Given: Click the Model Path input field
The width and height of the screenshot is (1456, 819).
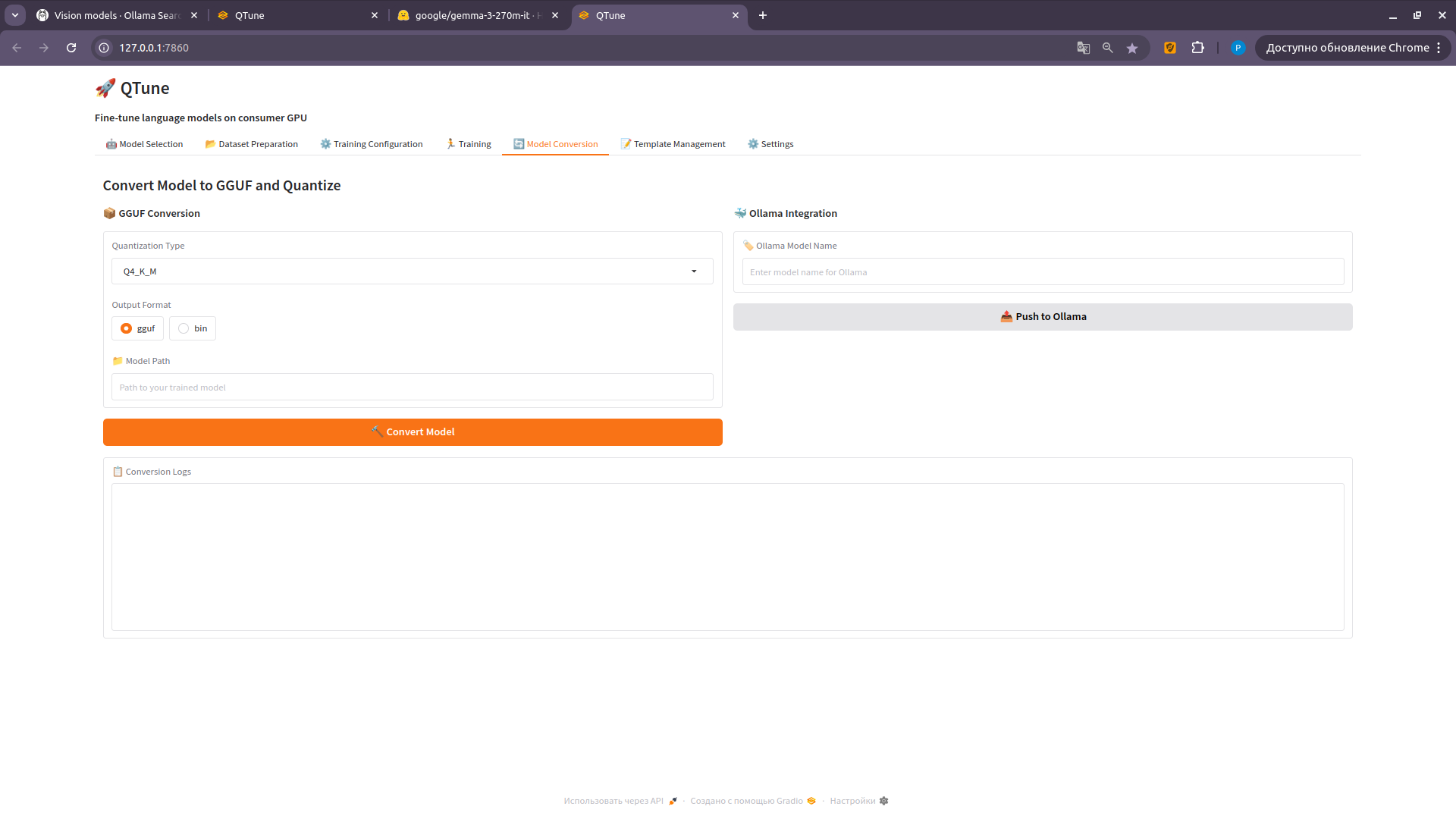Looking at the screenshot, I should coord(413,387).
